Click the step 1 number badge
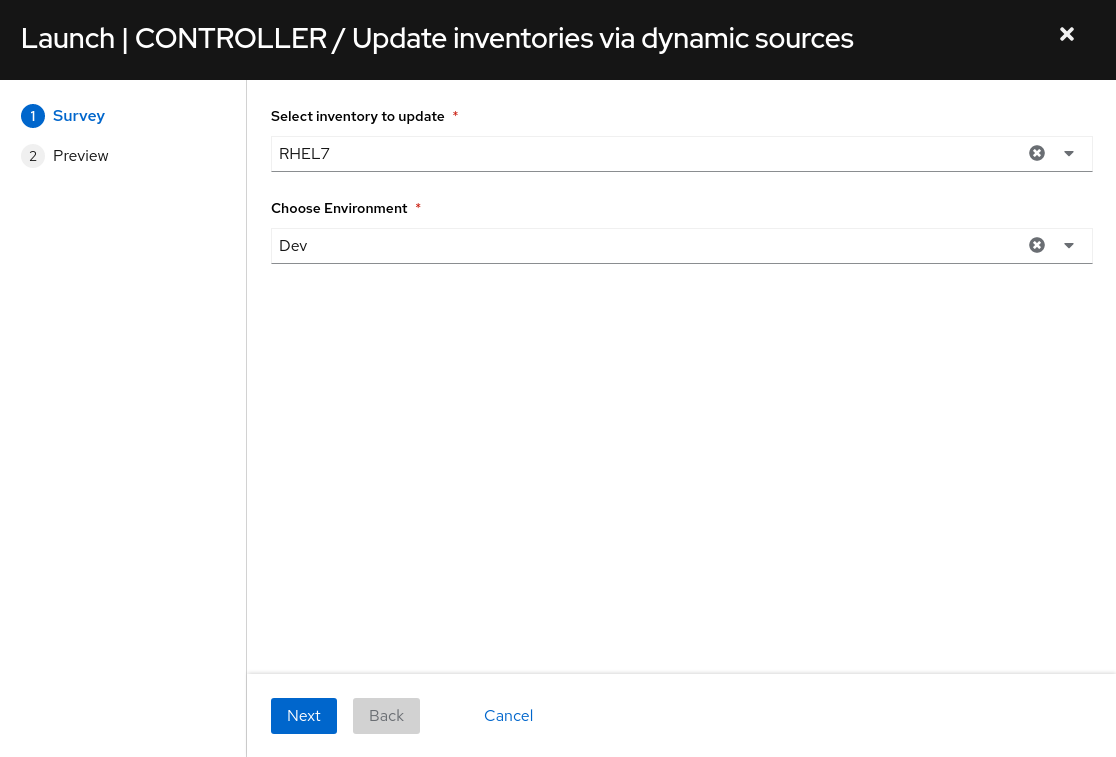 click(x=33, y=116)
